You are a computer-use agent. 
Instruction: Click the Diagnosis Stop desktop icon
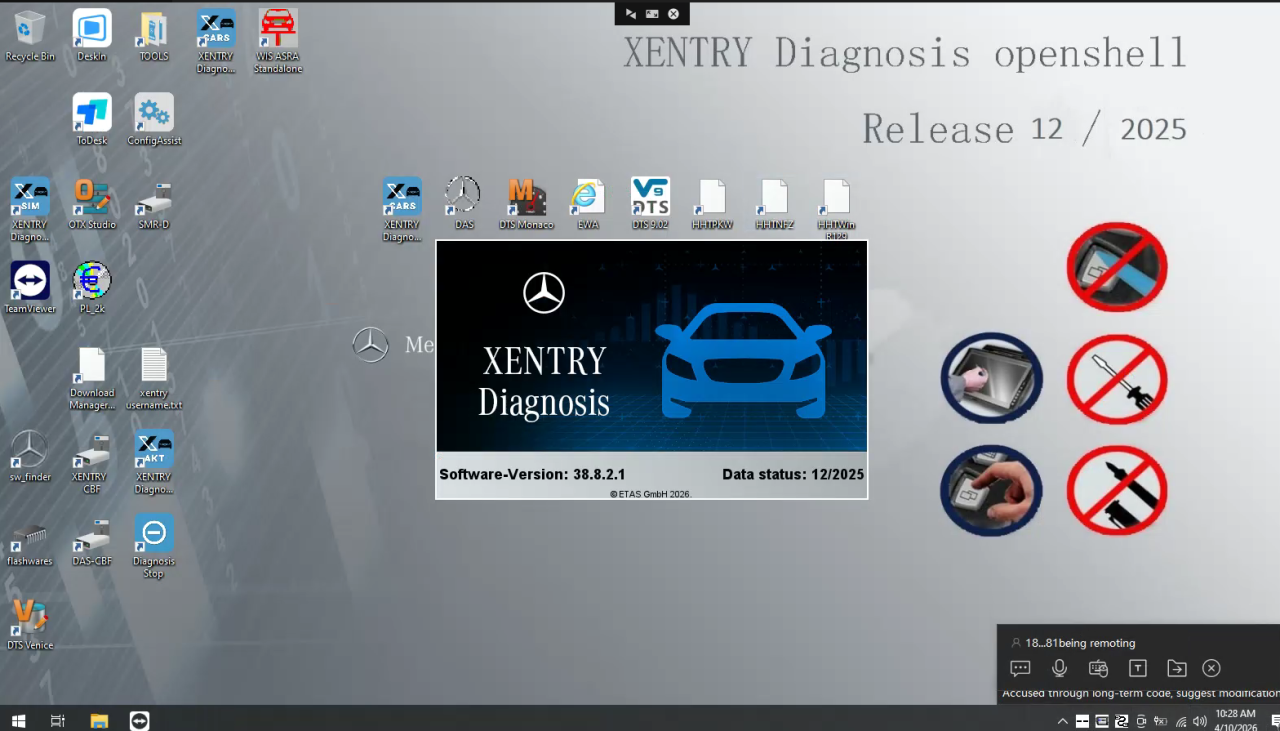(x=154, y=535)
